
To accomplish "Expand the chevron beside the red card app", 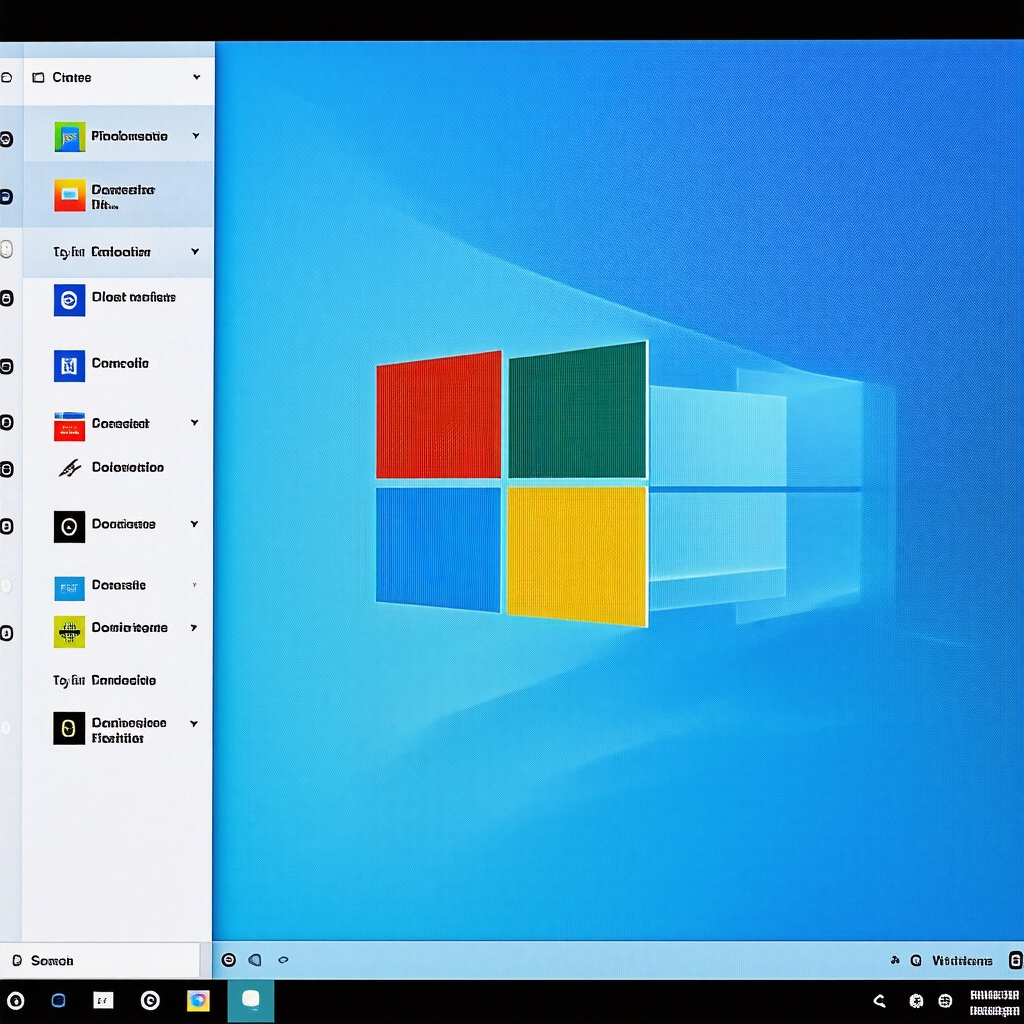I will pyautogui.click(x=195, y=423).
